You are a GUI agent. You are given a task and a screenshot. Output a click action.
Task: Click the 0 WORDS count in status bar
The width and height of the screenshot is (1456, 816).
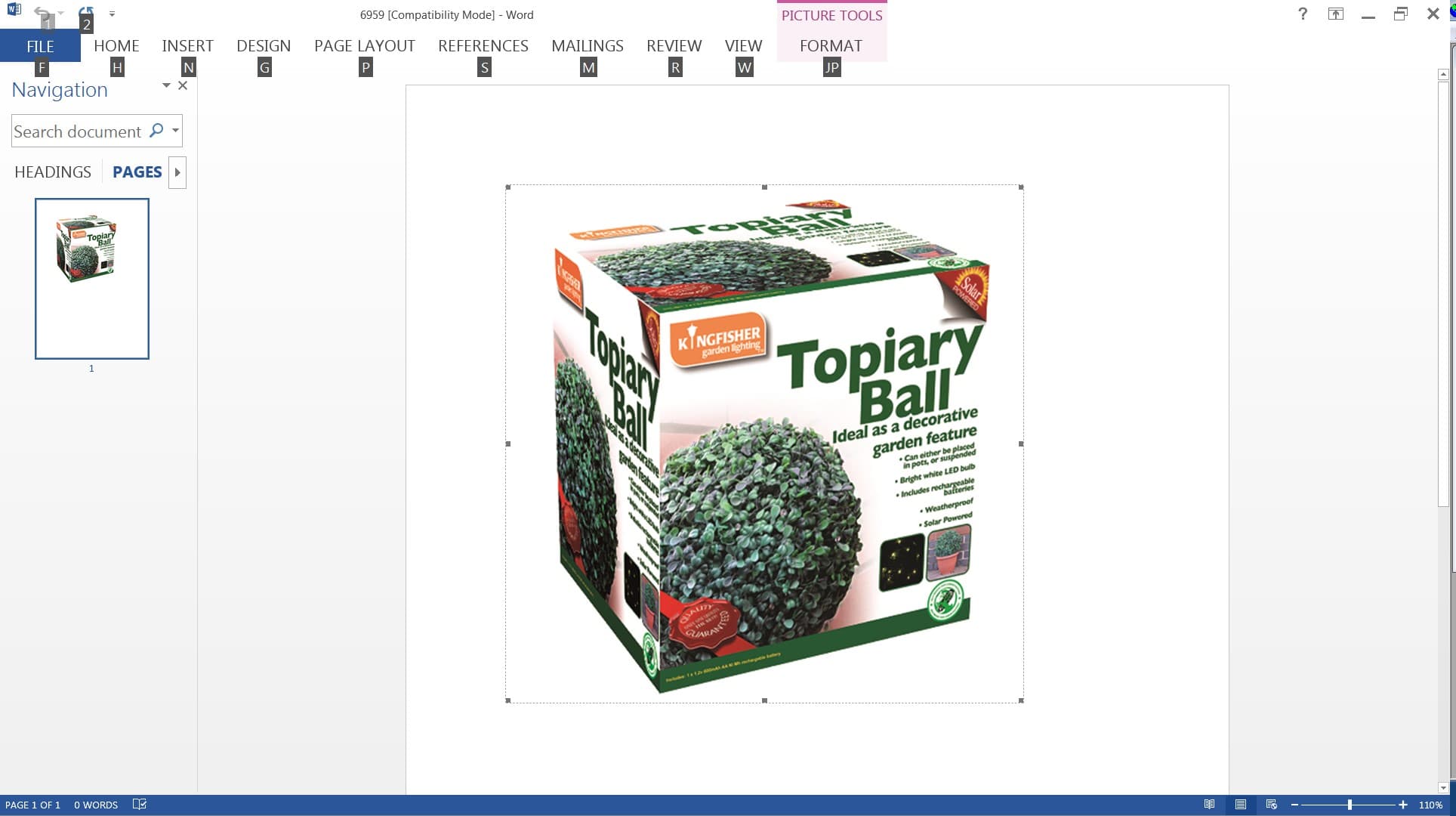click(96, 805)
